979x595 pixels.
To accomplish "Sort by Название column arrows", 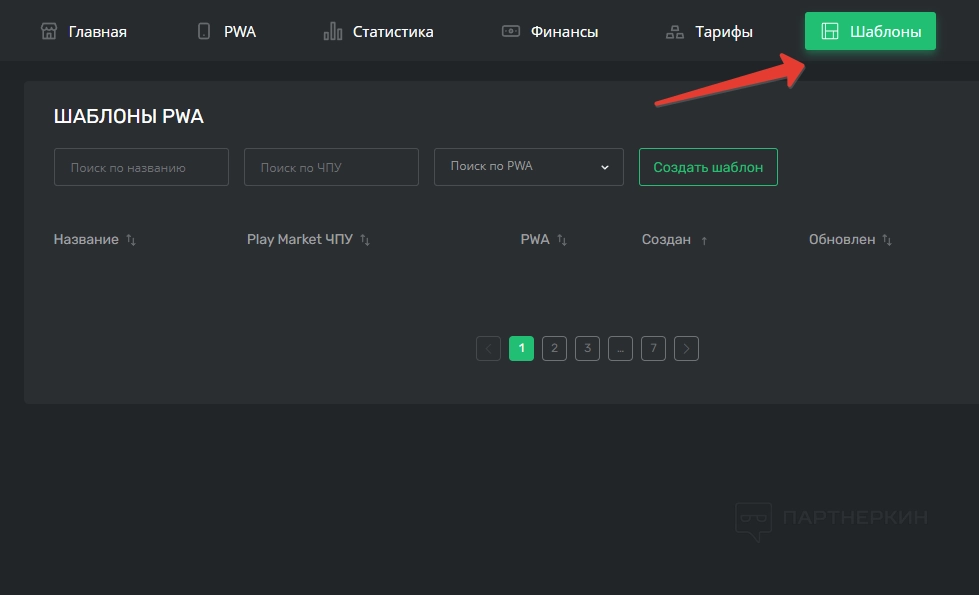I will [x=131, y=240].
